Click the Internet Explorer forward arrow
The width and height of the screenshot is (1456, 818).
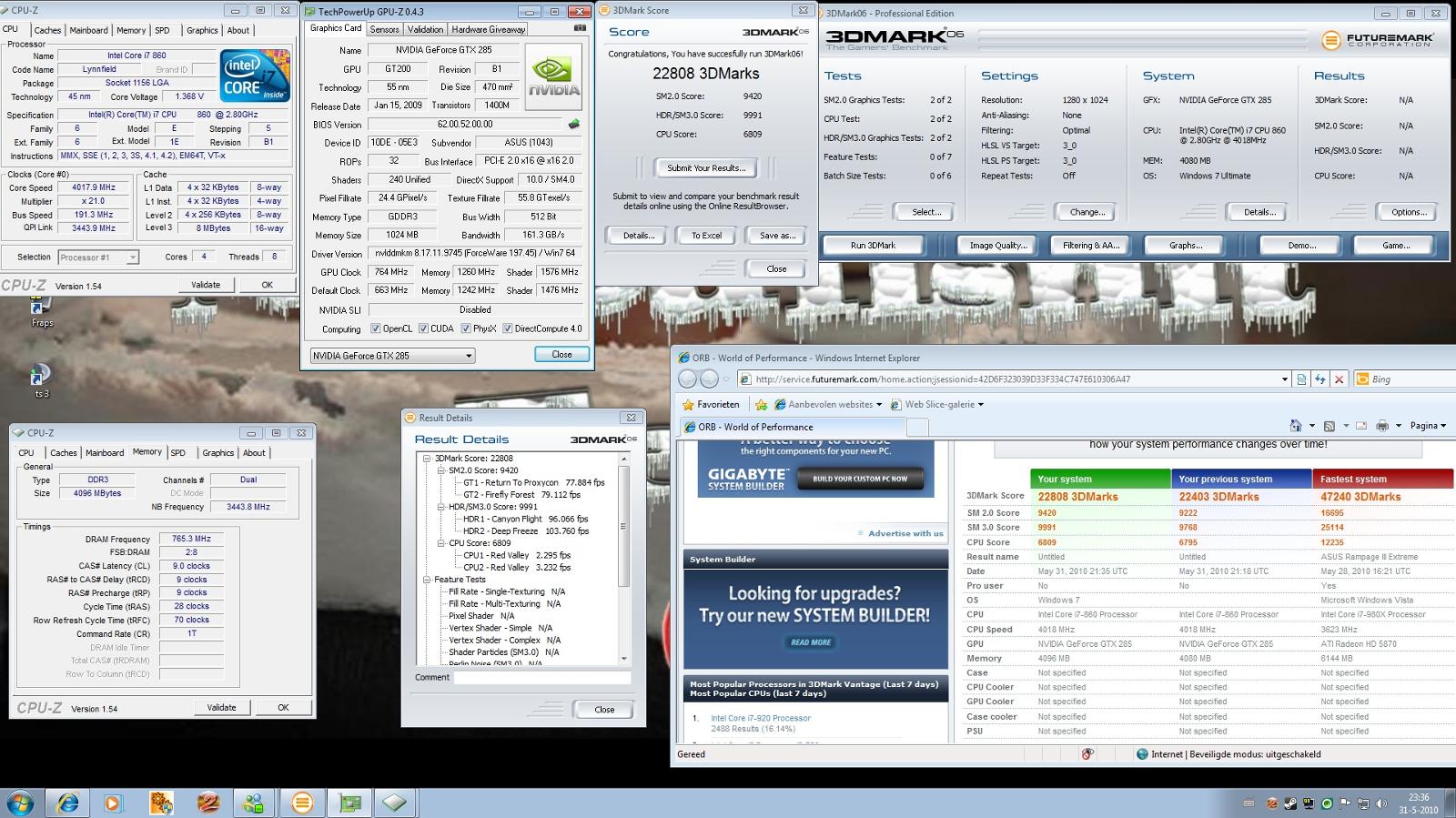tap(710, 379)
